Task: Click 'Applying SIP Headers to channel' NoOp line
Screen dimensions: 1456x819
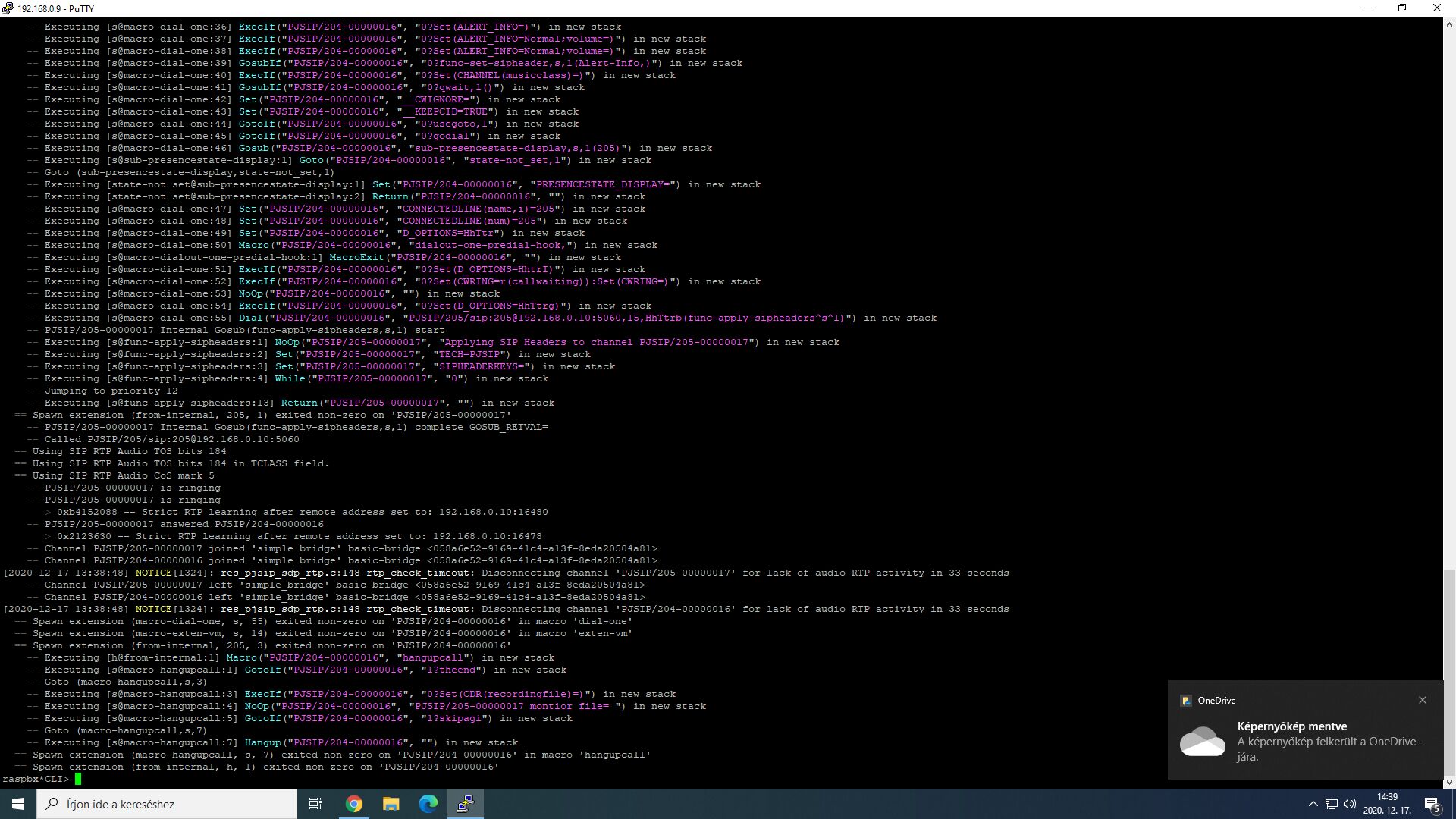Action: pyautogui.click(x=433, y=342)
